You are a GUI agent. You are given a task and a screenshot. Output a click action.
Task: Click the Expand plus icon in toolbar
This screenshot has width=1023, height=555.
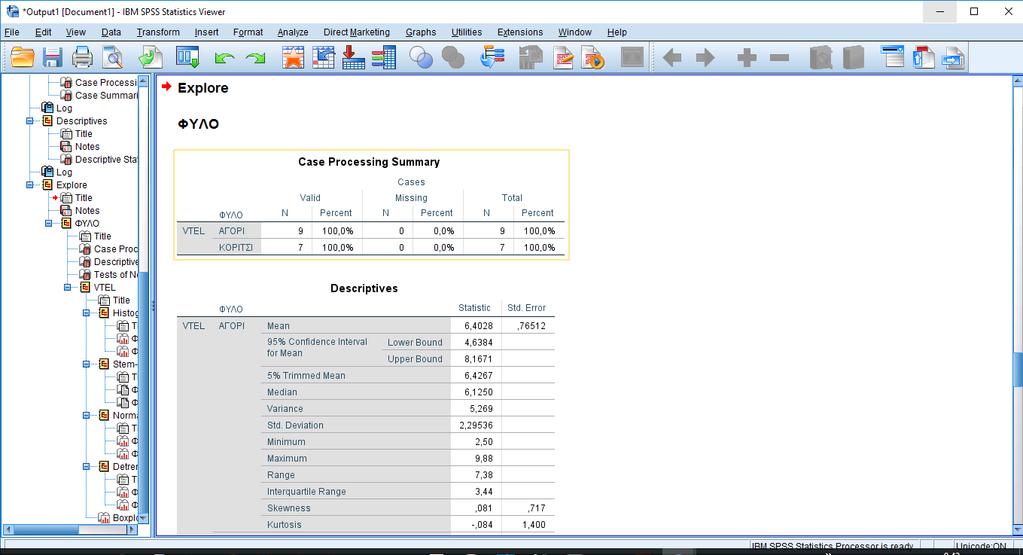746,58
